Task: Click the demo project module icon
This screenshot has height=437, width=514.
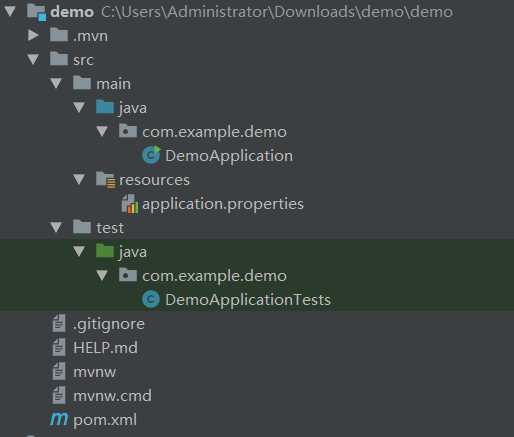Action: point(36,12)
